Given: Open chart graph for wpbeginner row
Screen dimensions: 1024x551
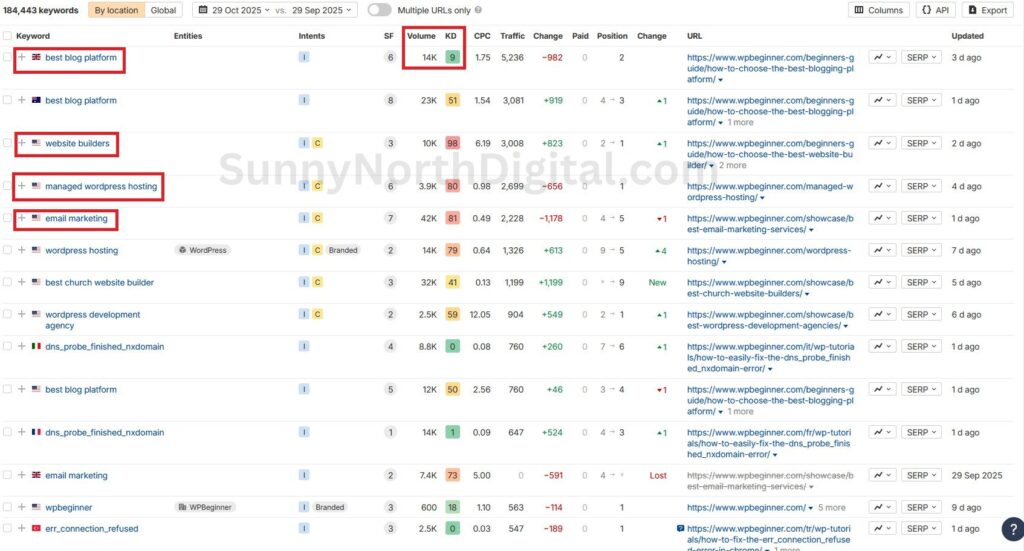Looking at the screenshot, I should click(x=882, y=507).
